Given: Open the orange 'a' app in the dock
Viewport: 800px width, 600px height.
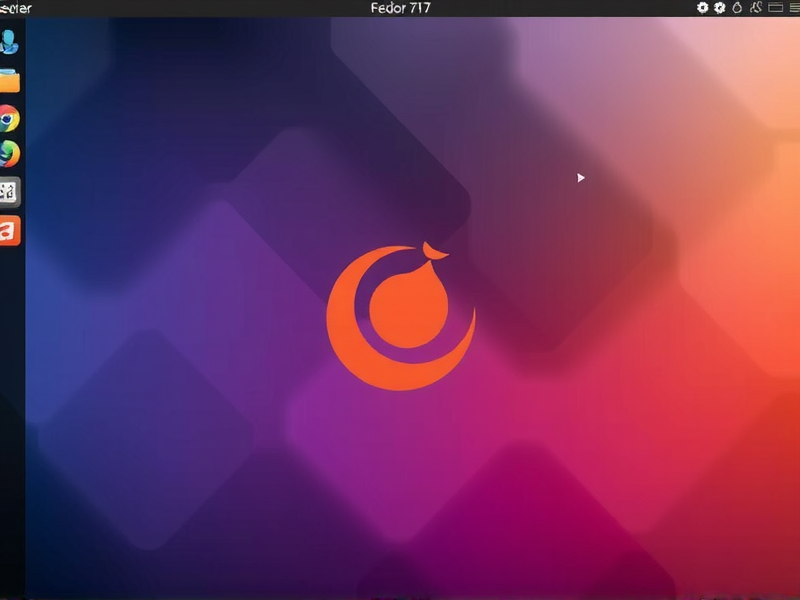Looking at the screenshot, I should 9,228.
